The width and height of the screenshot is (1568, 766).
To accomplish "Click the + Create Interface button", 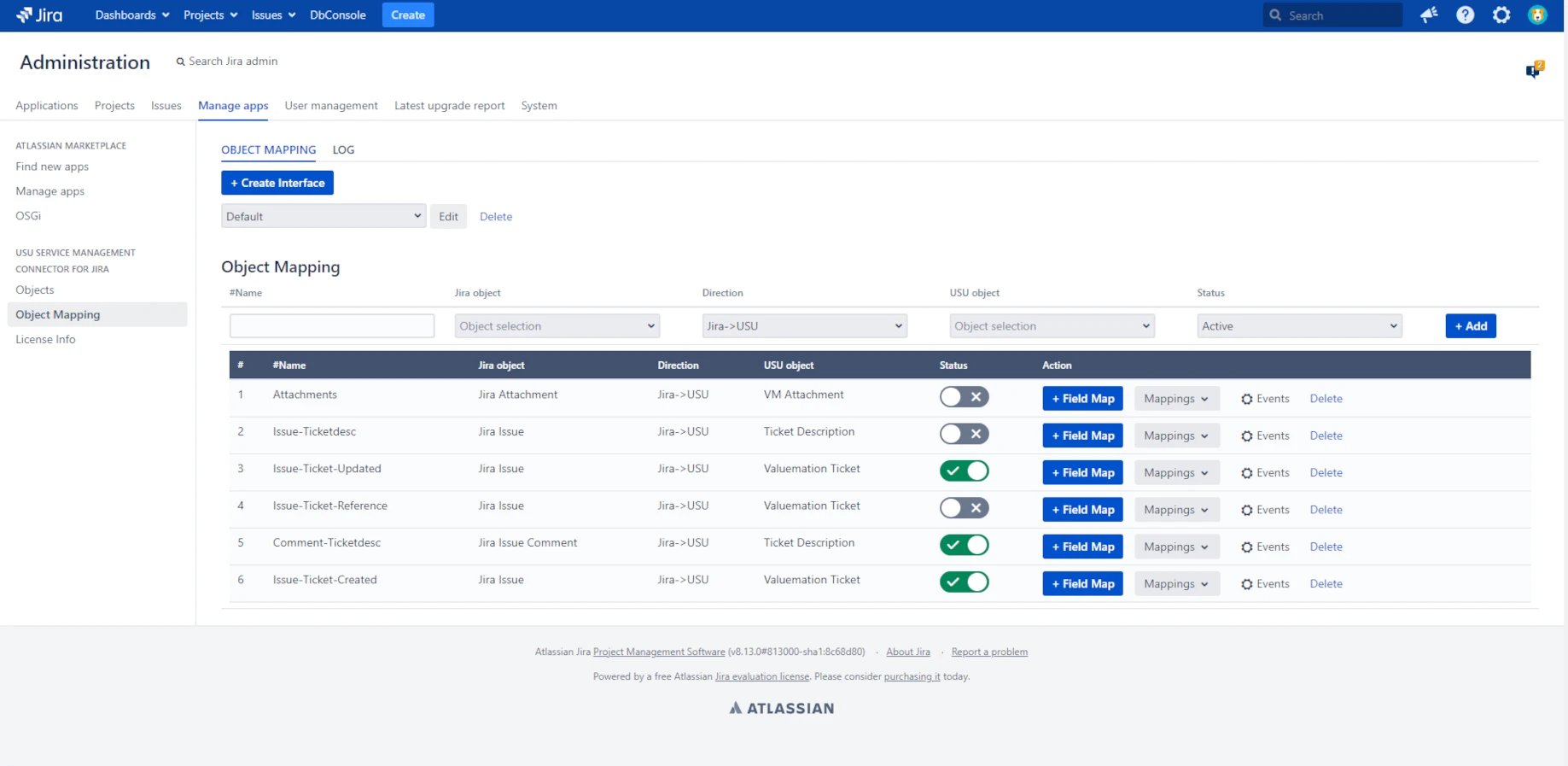I will click(277, 183).
